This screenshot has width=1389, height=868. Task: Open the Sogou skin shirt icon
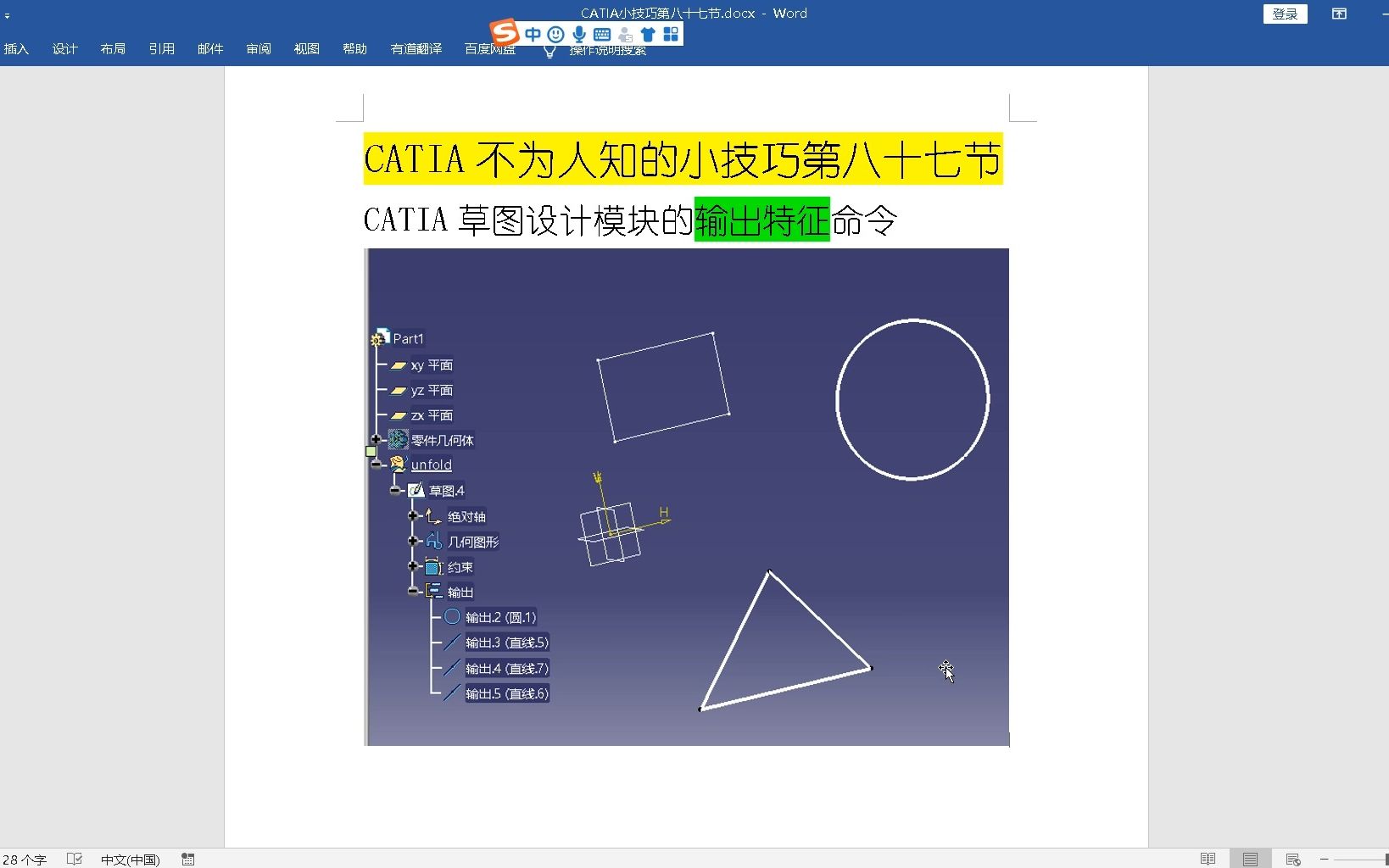648,34
